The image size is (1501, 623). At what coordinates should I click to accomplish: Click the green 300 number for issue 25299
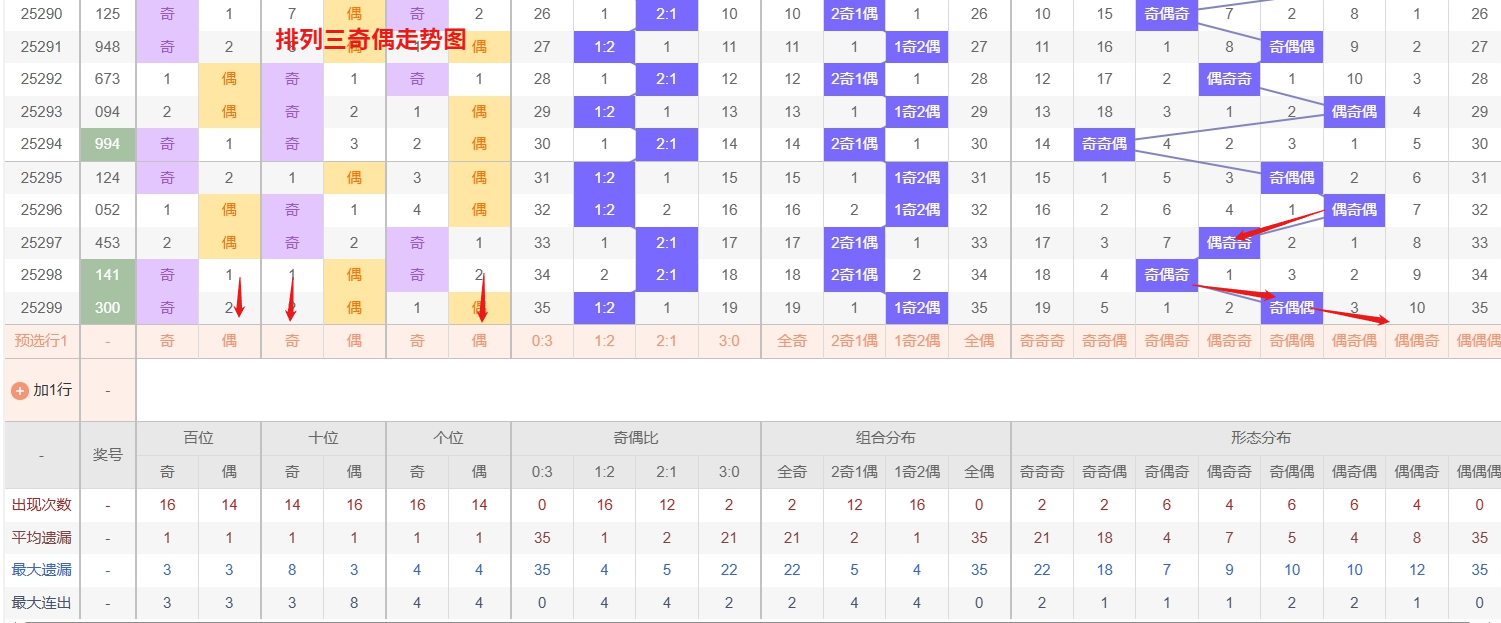click(x=107, y=308)
